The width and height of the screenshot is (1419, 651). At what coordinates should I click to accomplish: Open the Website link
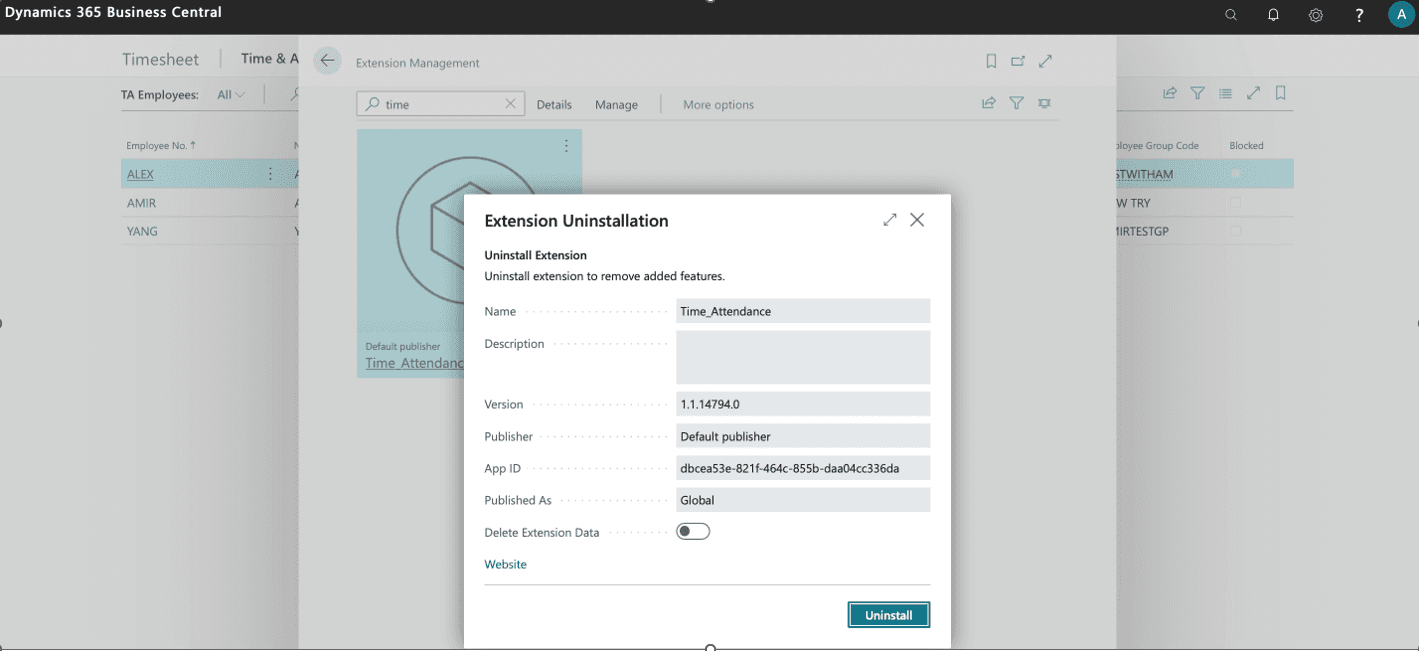[505, 564]
